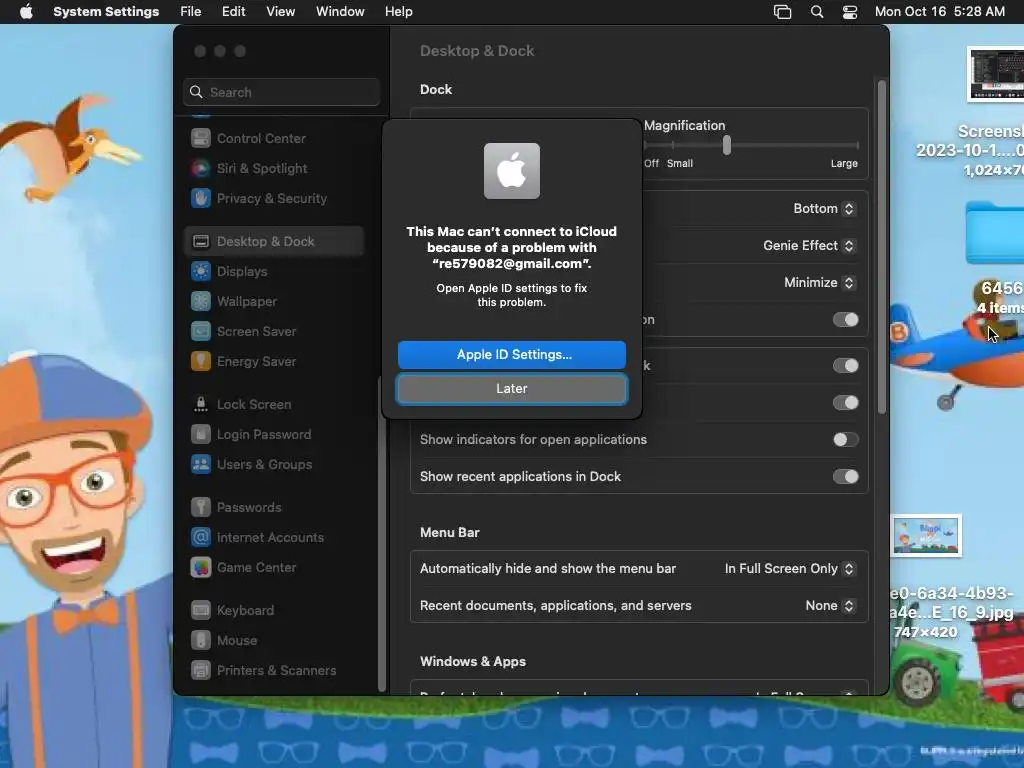Screen dimensions: 1024x768
Task: Open the Window menu
Action: 340,12
